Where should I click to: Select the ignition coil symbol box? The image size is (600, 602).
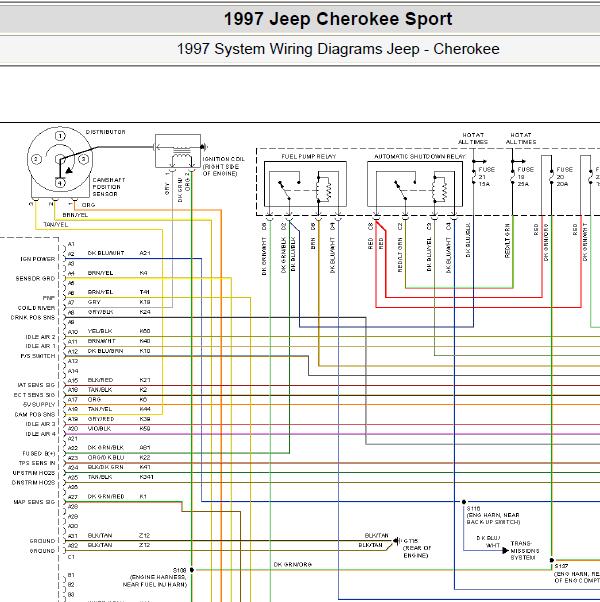(178, 151)
